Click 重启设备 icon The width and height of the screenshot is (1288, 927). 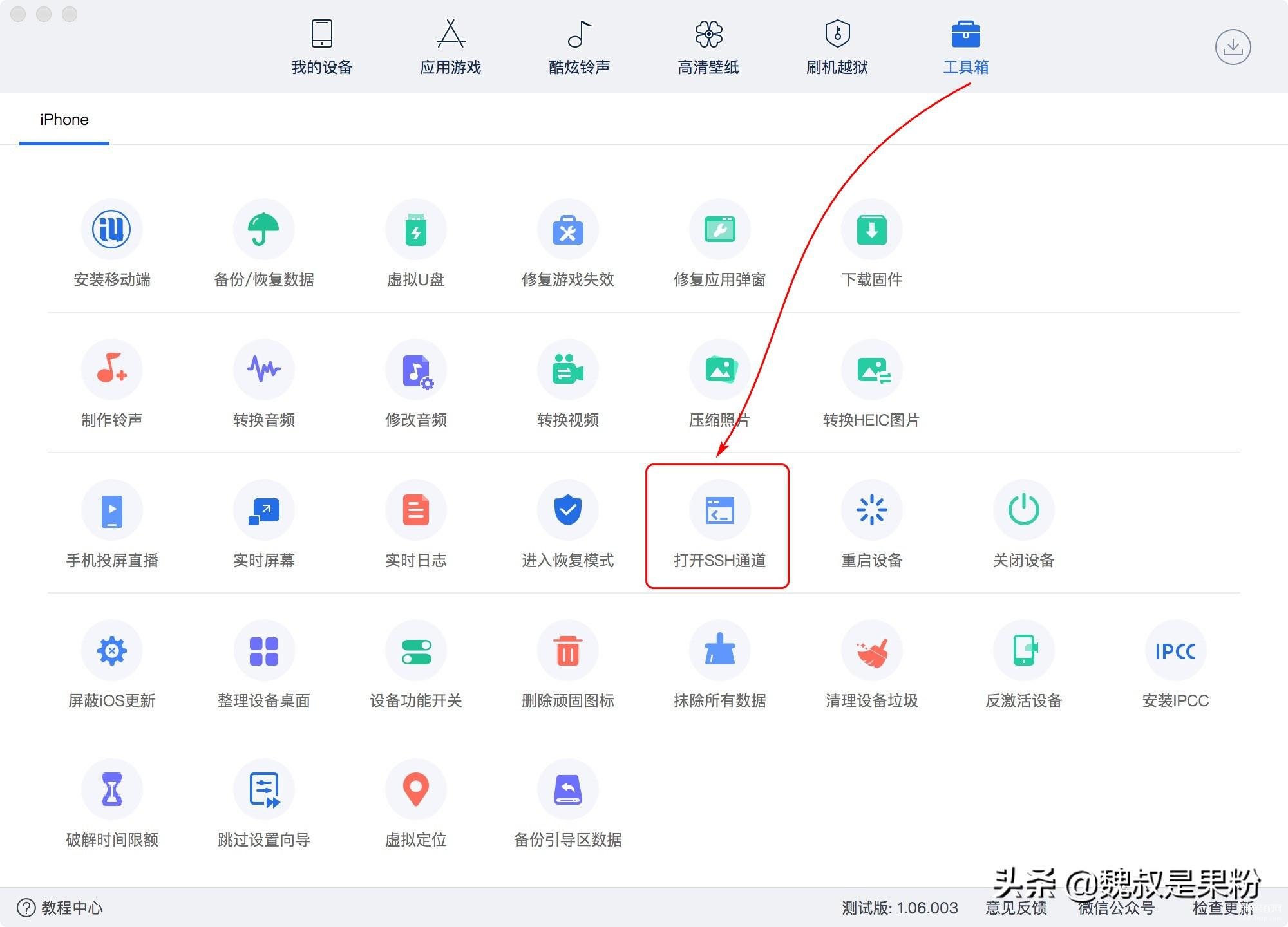click(x=872, y=510)
